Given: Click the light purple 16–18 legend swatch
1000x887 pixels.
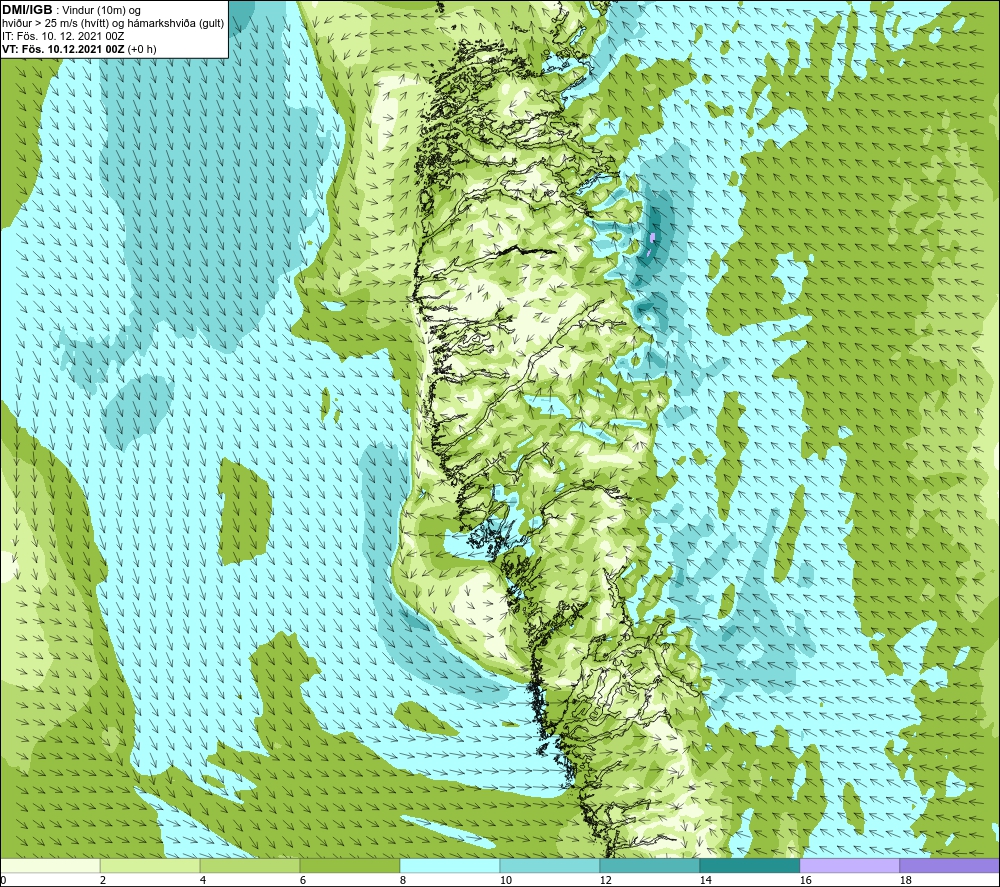Looking at the screenshot, I should click(x=849, y=865).
